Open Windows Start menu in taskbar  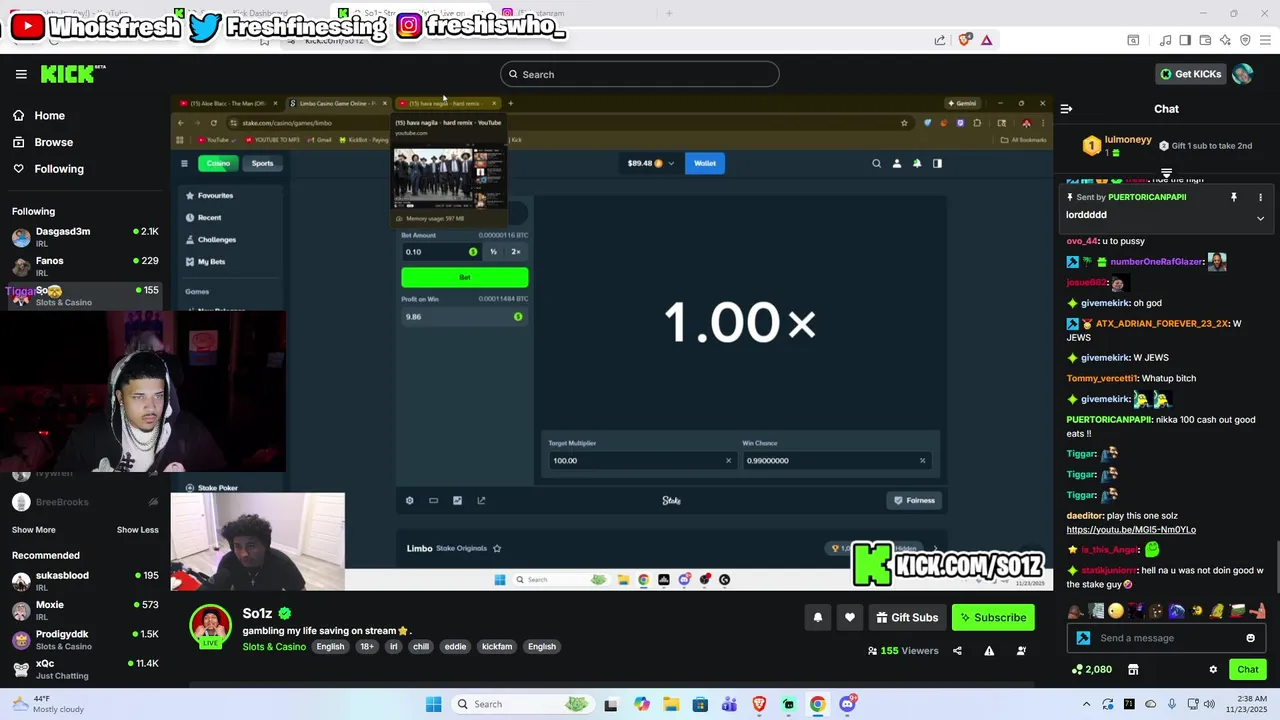pos(433,704)
